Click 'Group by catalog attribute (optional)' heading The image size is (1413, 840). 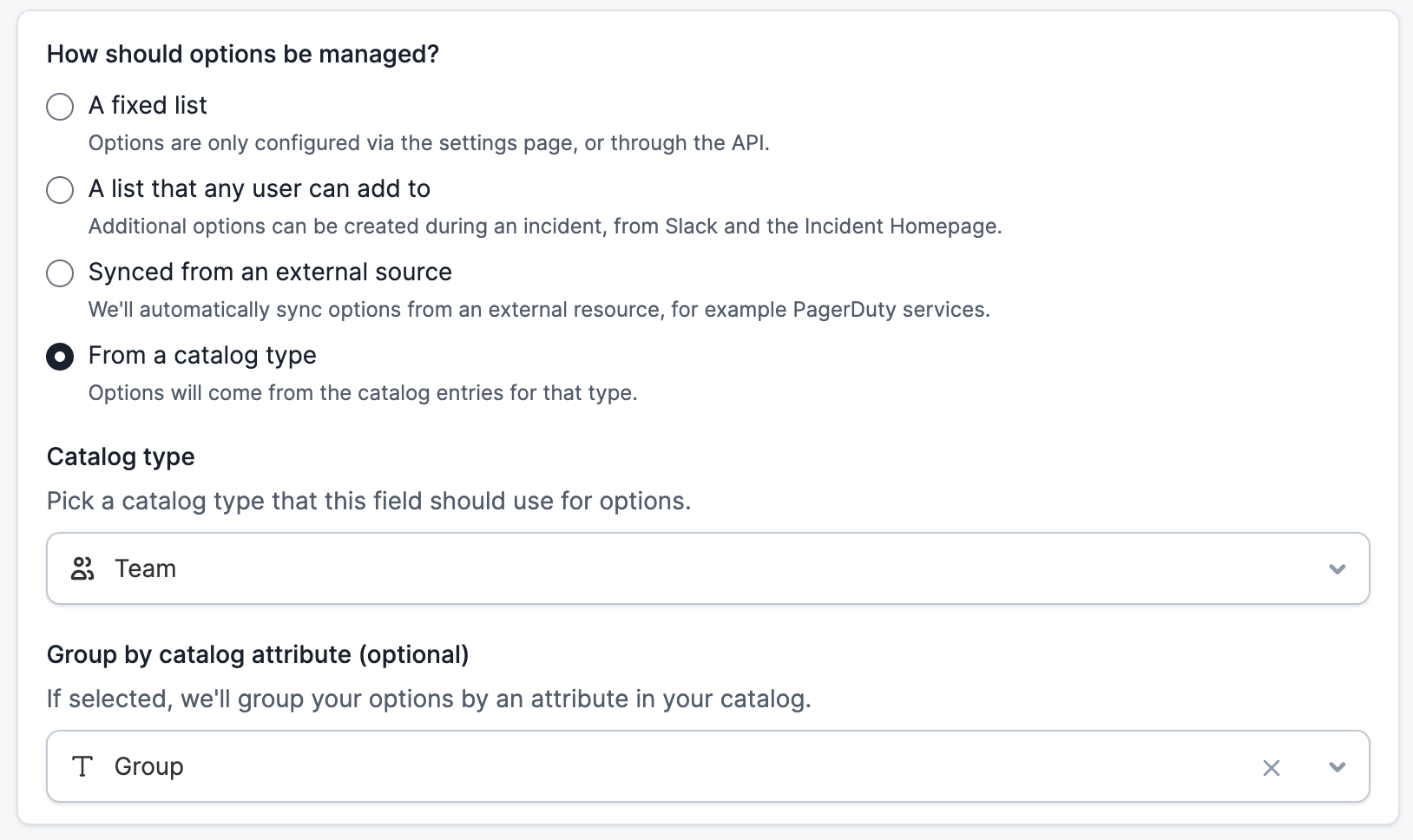(x=258, y=655)
